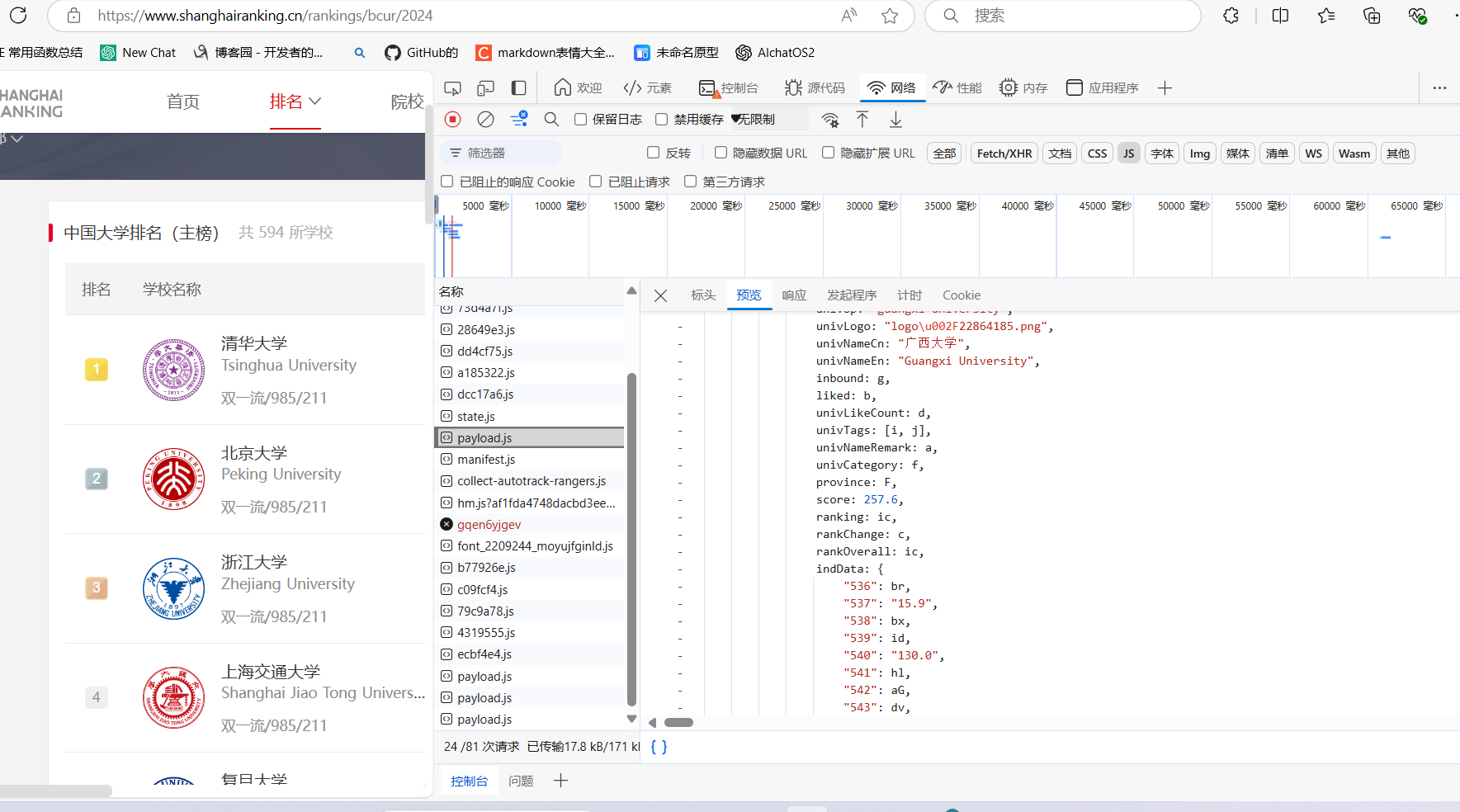This screenshot has width=1460, height=812.
Task: Open network search magnifier icon
Action: [552, 120]
